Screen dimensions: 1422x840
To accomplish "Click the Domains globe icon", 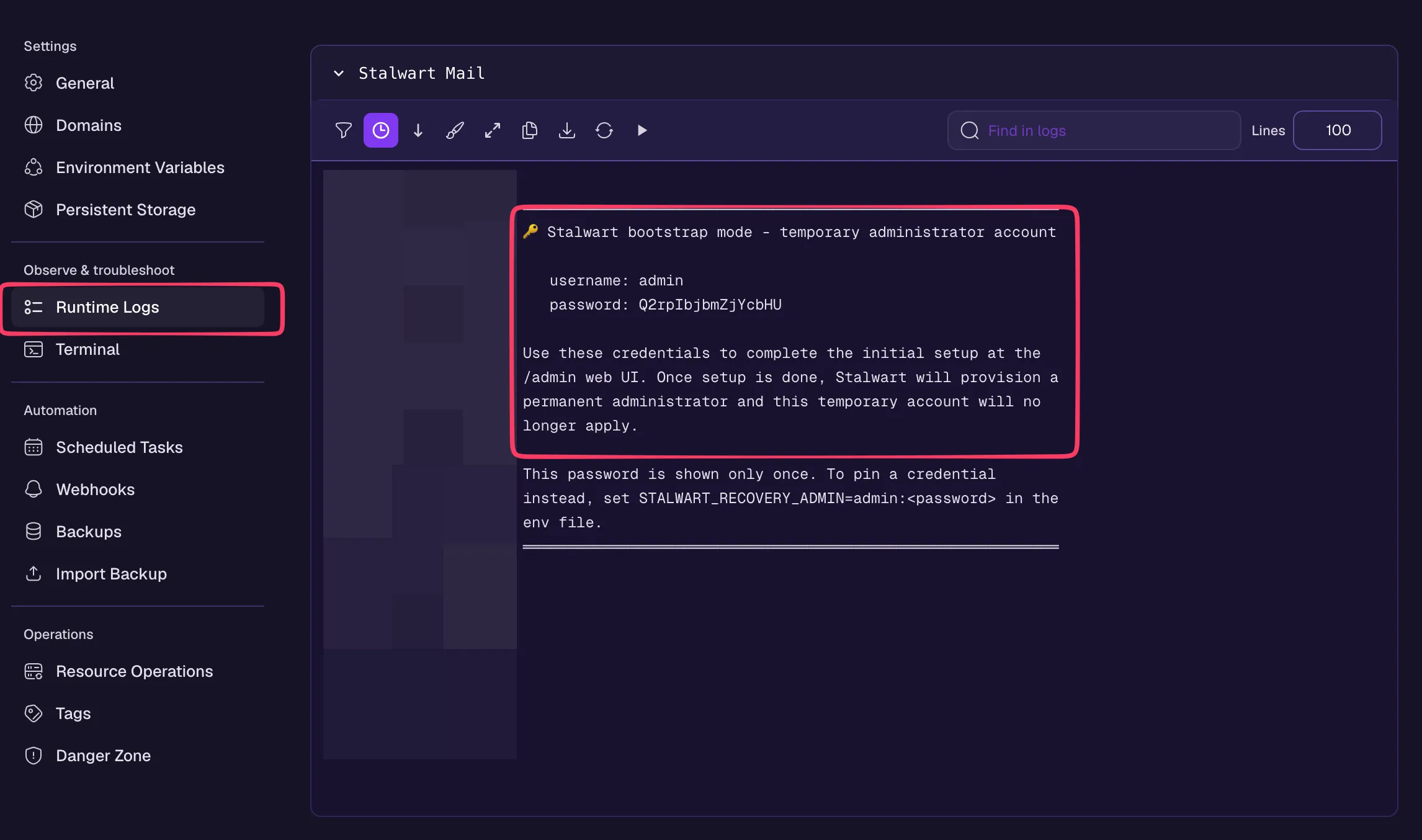I will [x=34, y=125].
